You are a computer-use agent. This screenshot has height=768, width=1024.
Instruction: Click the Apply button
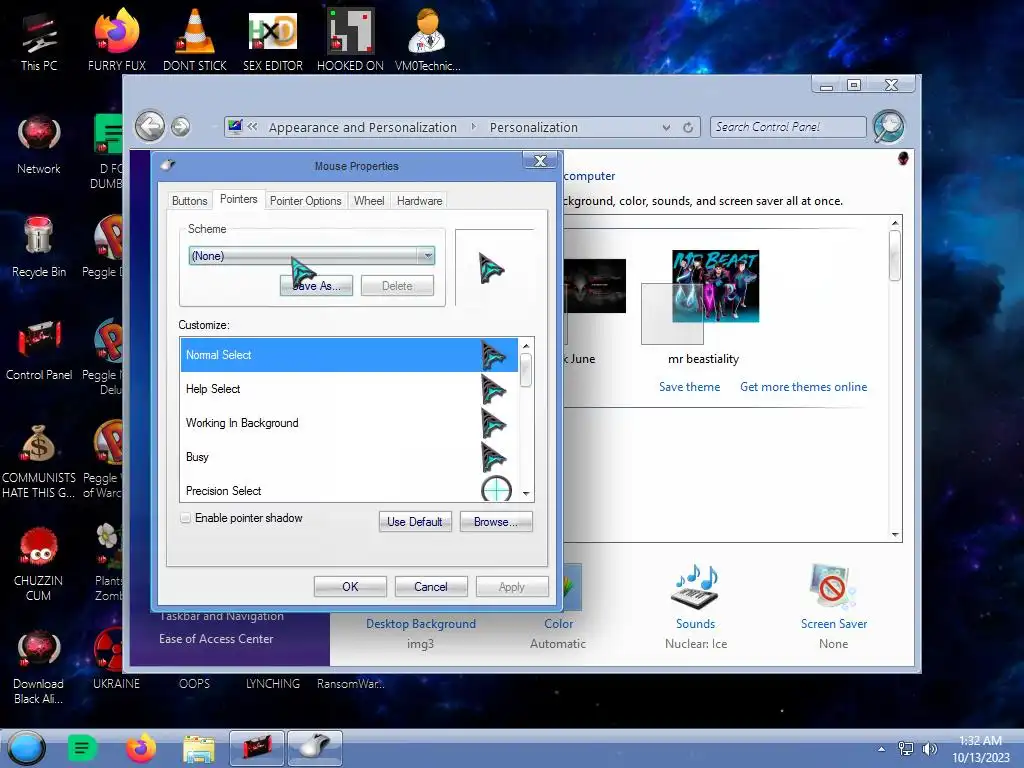512,586
